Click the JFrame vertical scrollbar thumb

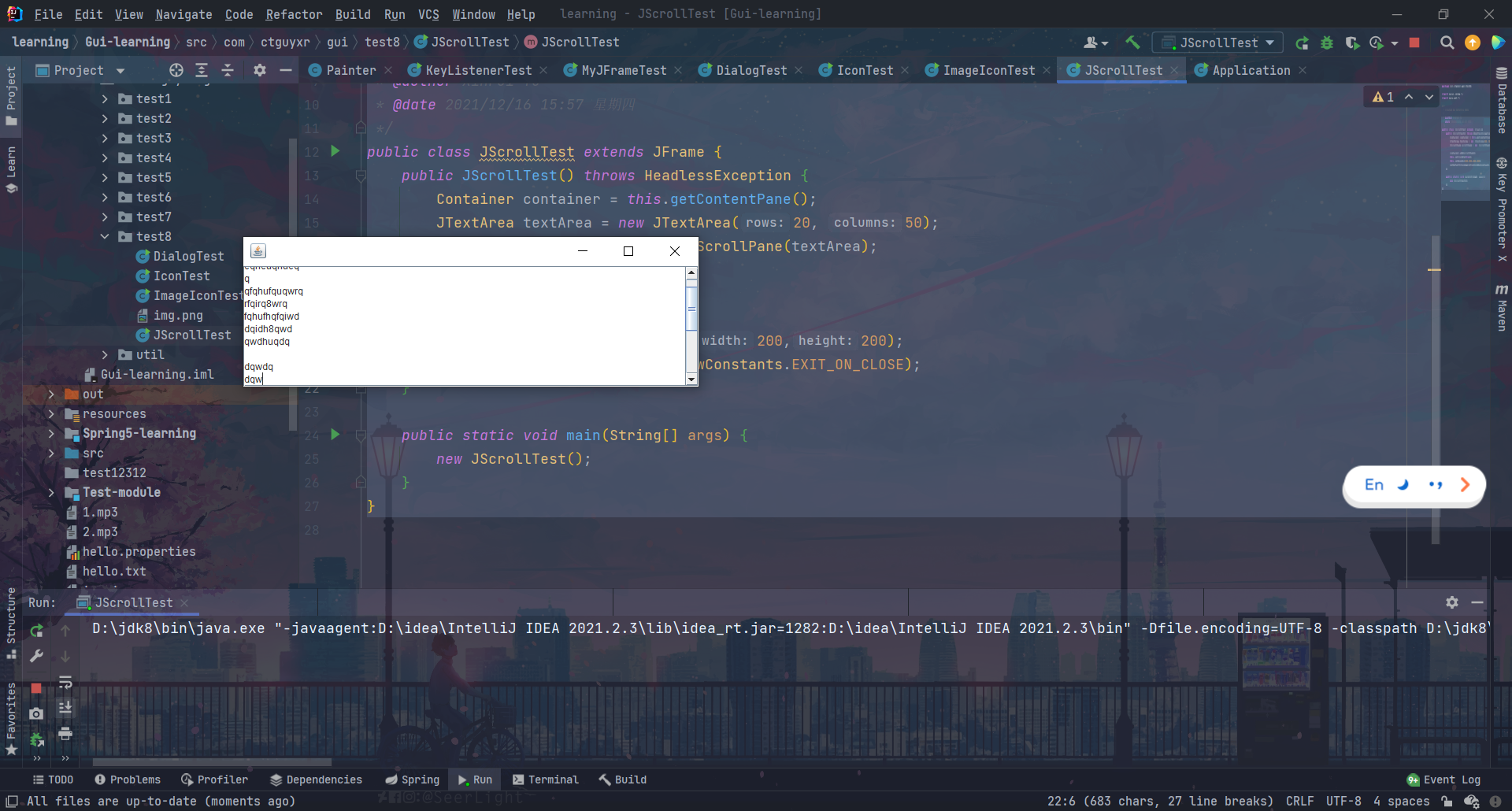691,308
